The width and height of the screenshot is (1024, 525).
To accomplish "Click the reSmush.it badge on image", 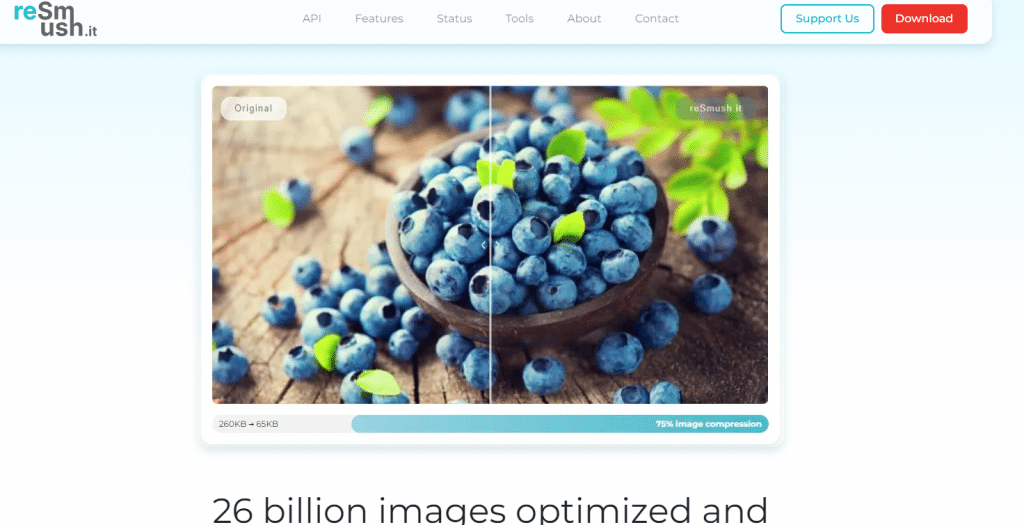I will pos(715,108).
